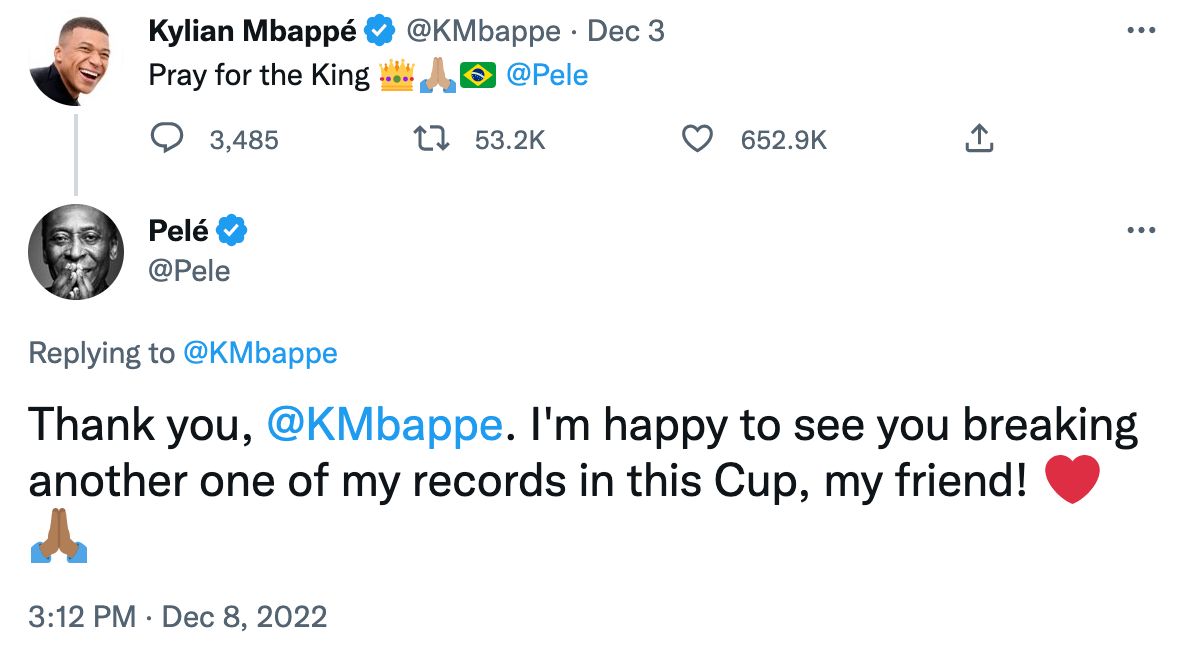Open Kylian Mbappé's profile name
Viewport: 1190px width, 650px height.
(x=250, y=30)
